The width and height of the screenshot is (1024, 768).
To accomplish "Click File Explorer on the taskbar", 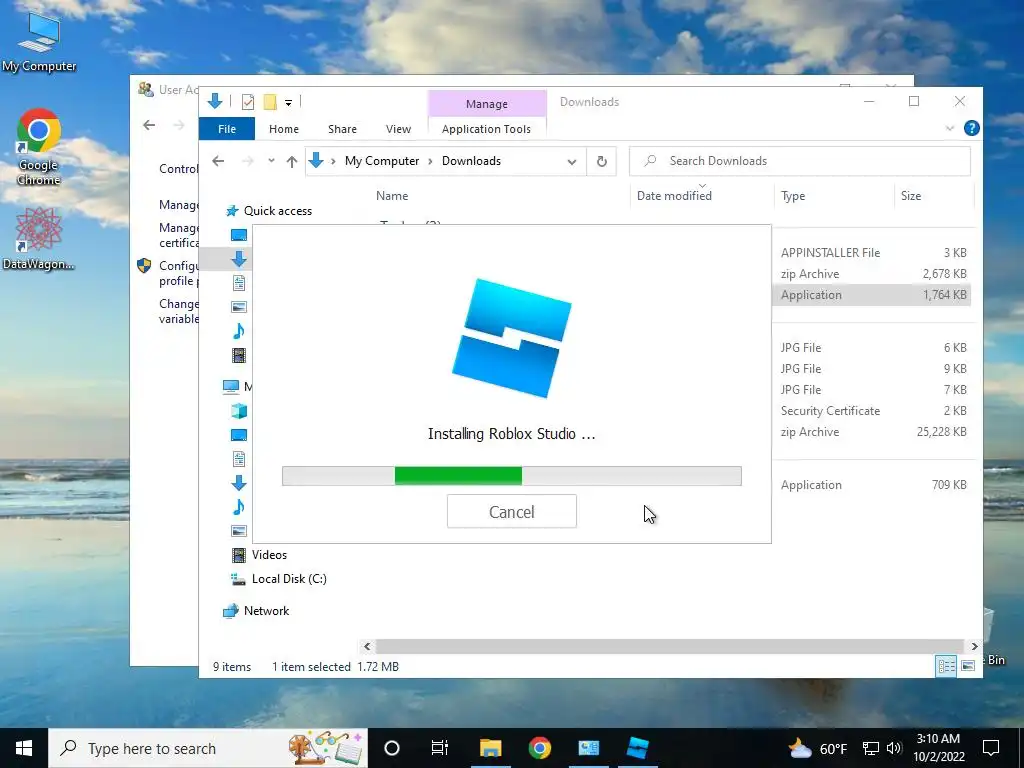I will [490, 748].
